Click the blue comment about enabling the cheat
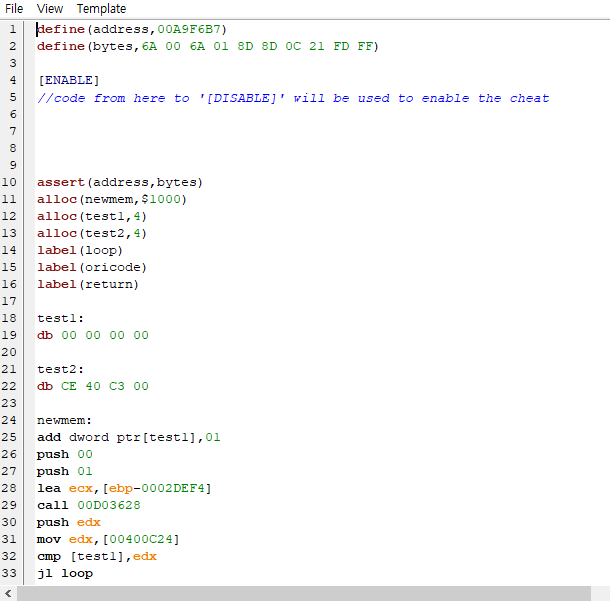610x601 pixels. point(292,98)
